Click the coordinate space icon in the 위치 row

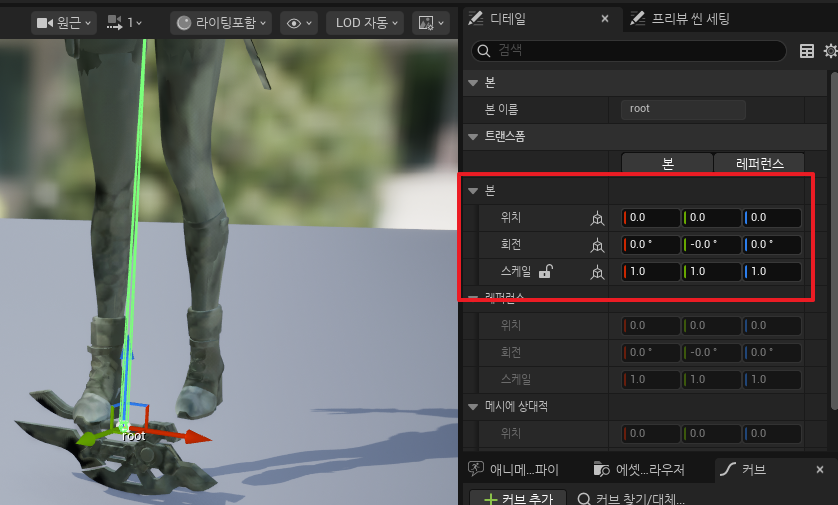597,218
